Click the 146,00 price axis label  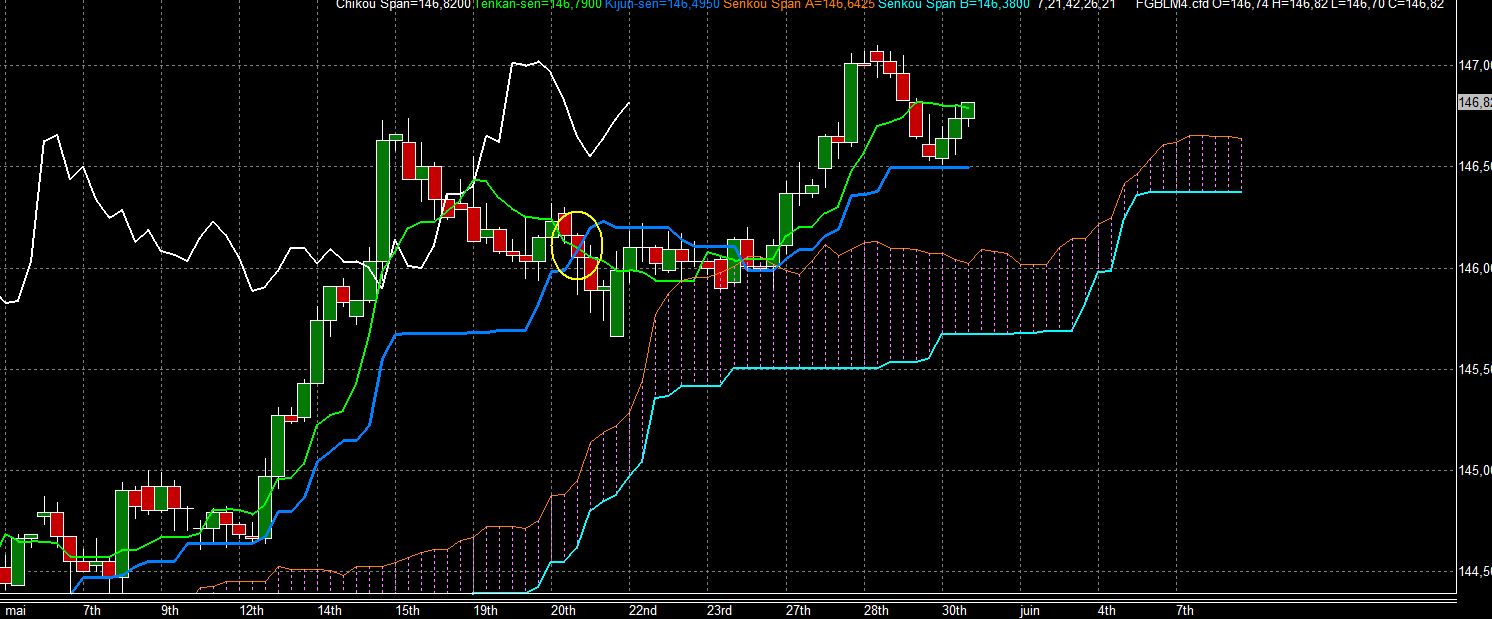1475,268
